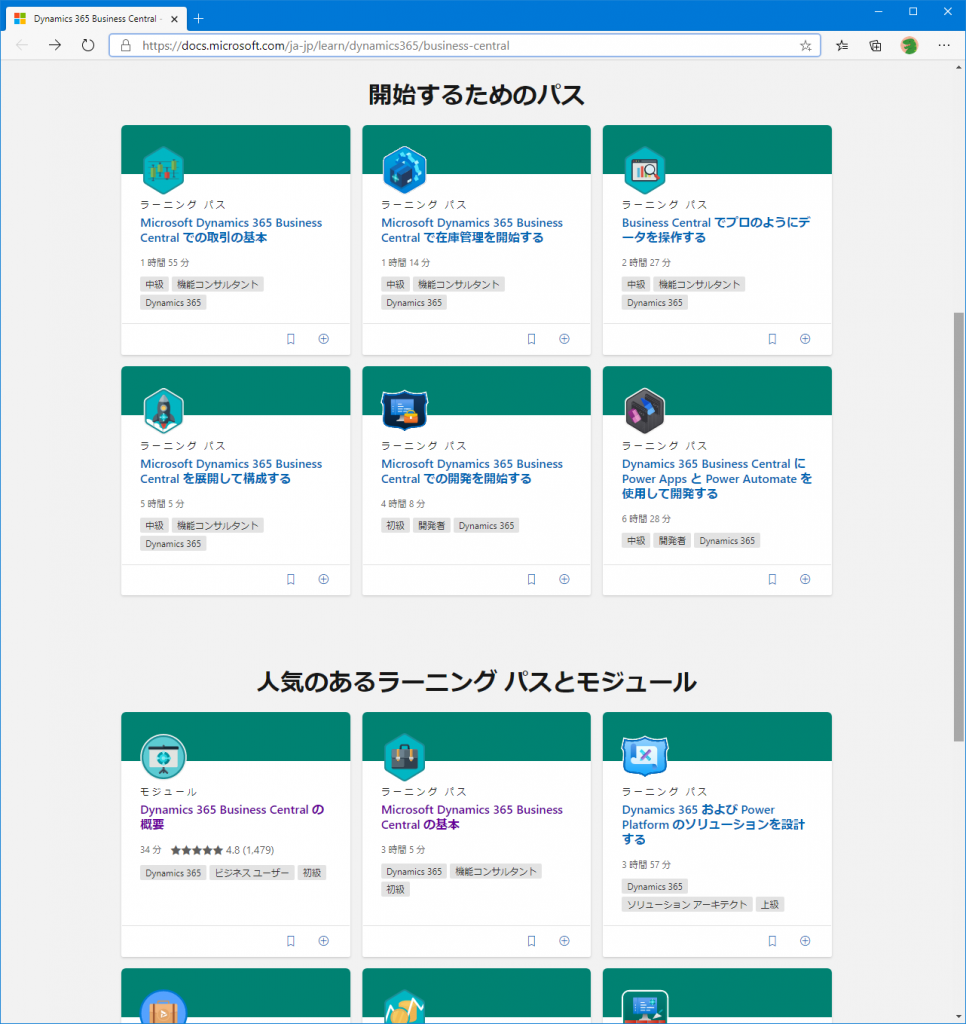Click the blue shield X badge
The height and width of the screenshot is (1024, 966).
[645, 756]
